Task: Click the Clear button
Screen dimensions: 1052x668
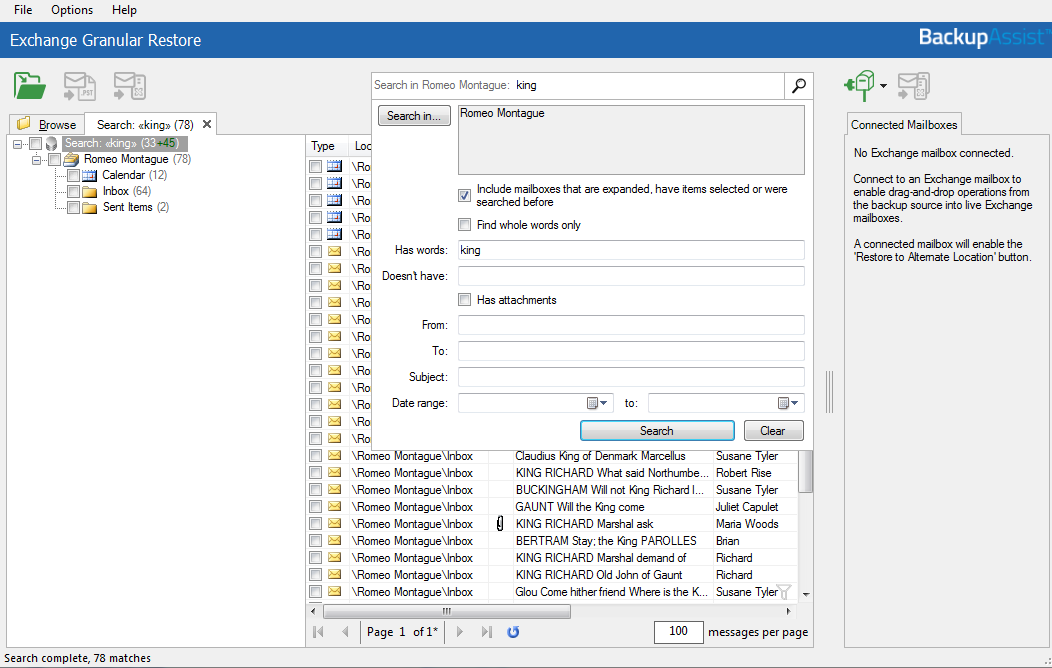Action: (772, 431)
